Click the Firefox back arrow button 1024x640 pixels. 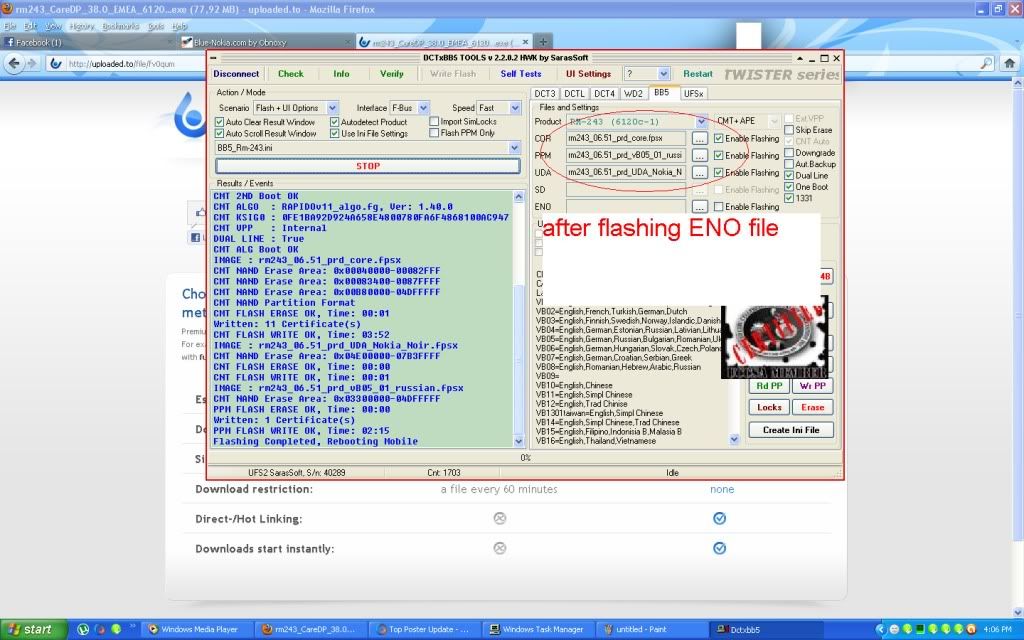pyautogui.click(x=14, y=63)
